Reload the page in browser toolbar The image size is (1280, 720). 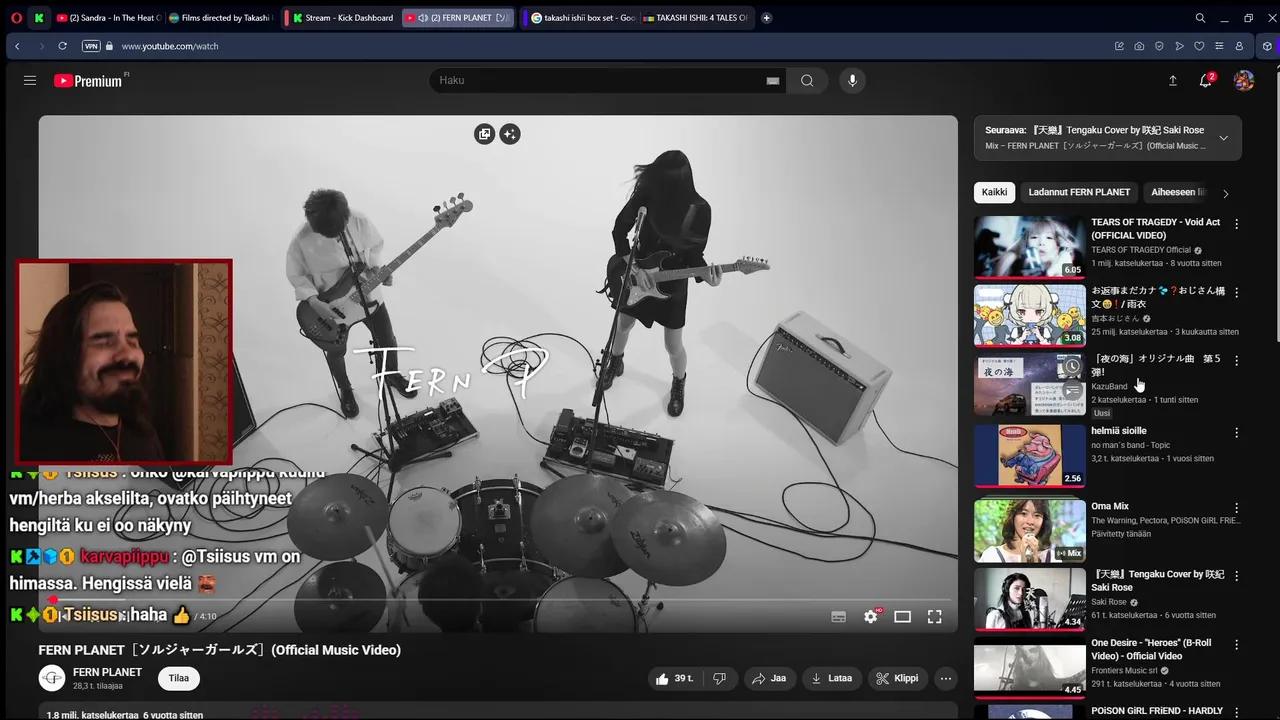pyautogui.click(x=62, y=46)
